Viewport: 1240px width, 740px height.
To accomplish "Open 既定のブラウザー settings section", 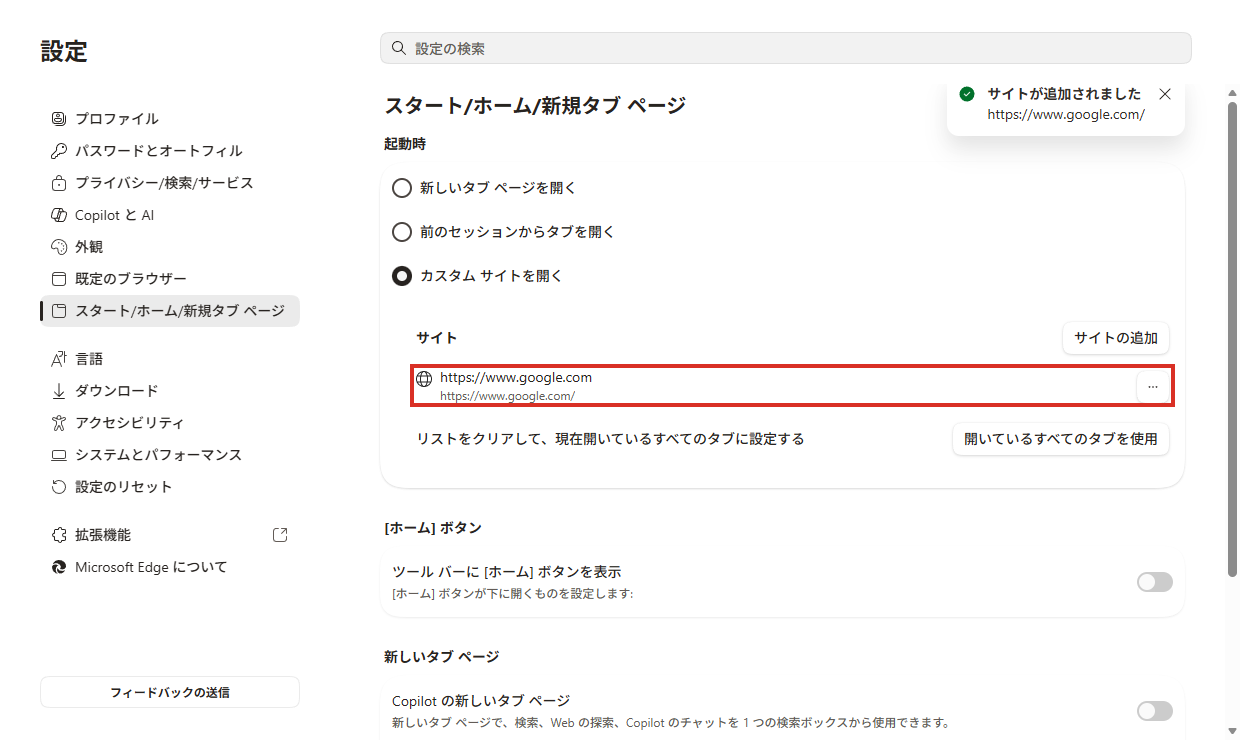I will coord(169,279).
